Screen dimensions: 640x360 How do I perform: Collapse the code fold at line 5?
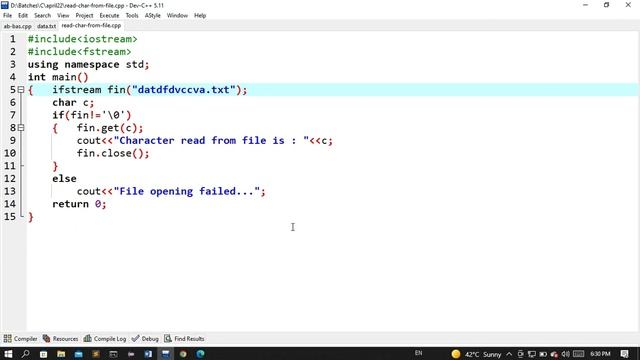click(21, 89)
